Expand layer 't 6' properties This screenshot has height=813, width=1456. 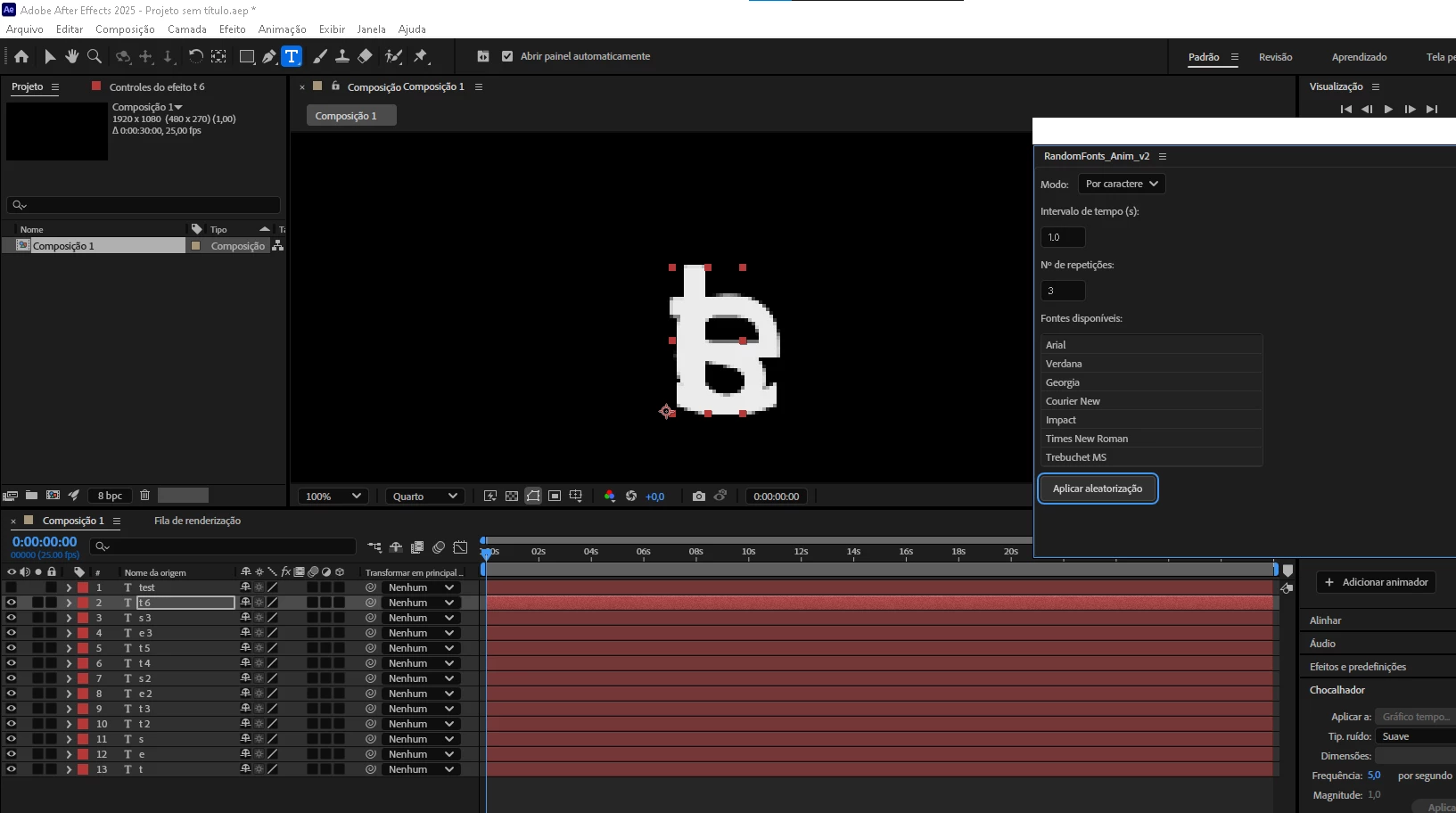[69, 603]
